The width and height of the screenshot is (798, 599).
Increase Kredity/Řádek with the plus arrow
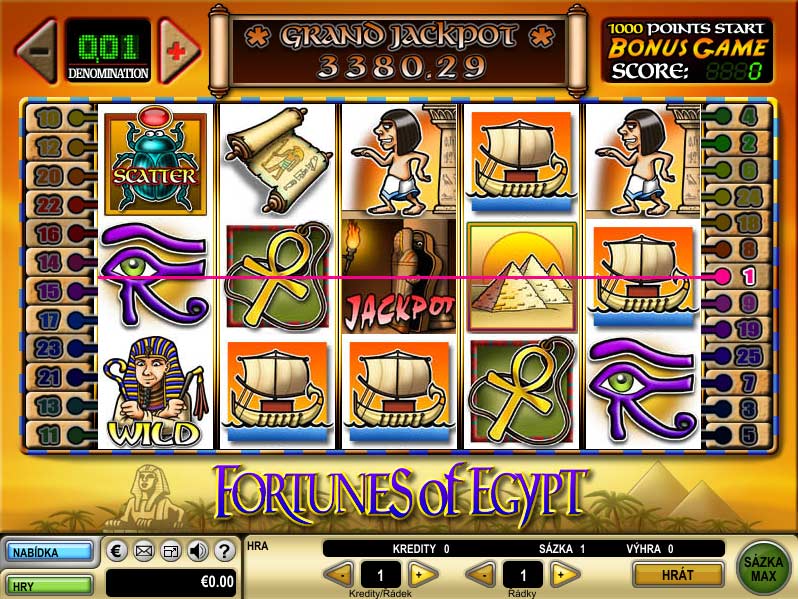(x=422, y=575)
